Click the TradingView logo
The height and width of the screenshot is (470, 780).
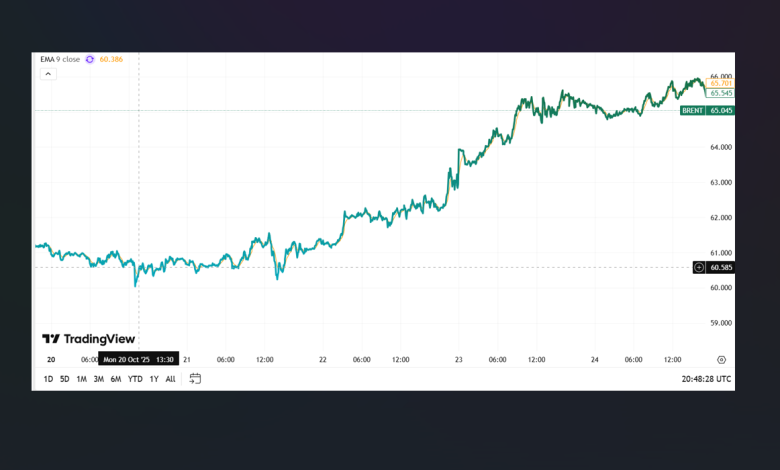pyautogui.click(x=88, y=339)
